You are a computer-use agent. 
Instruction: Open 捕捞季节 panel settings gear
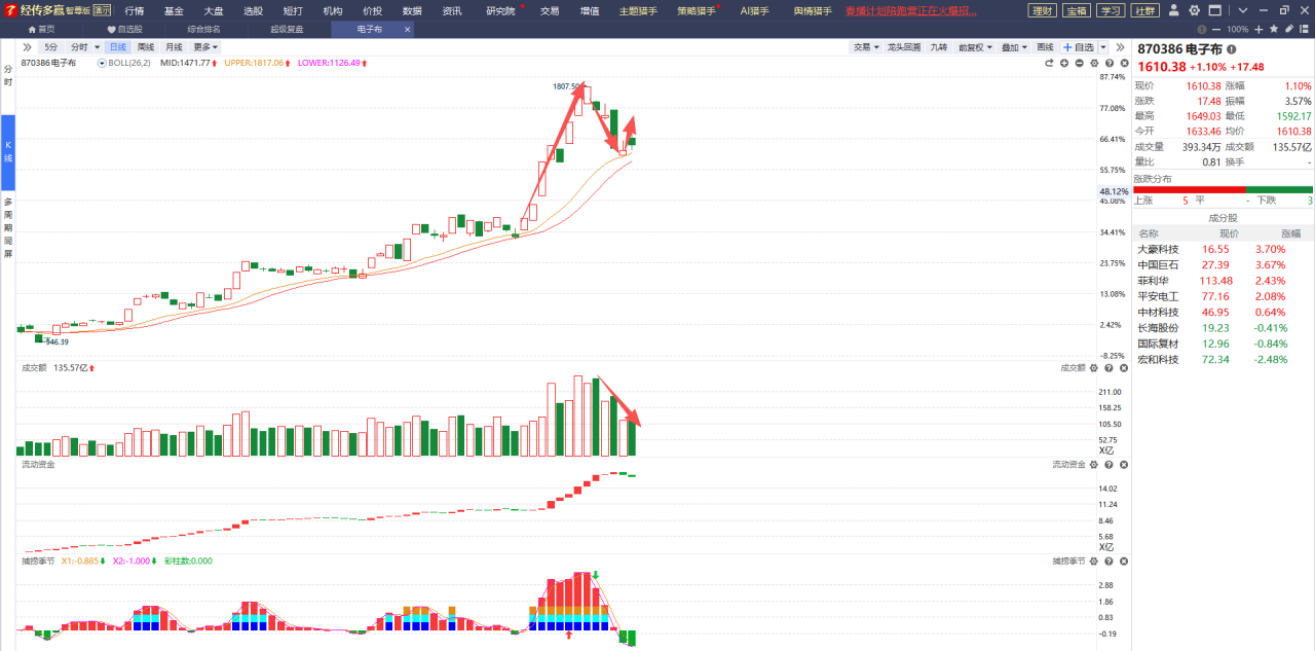click(1094, 561)
